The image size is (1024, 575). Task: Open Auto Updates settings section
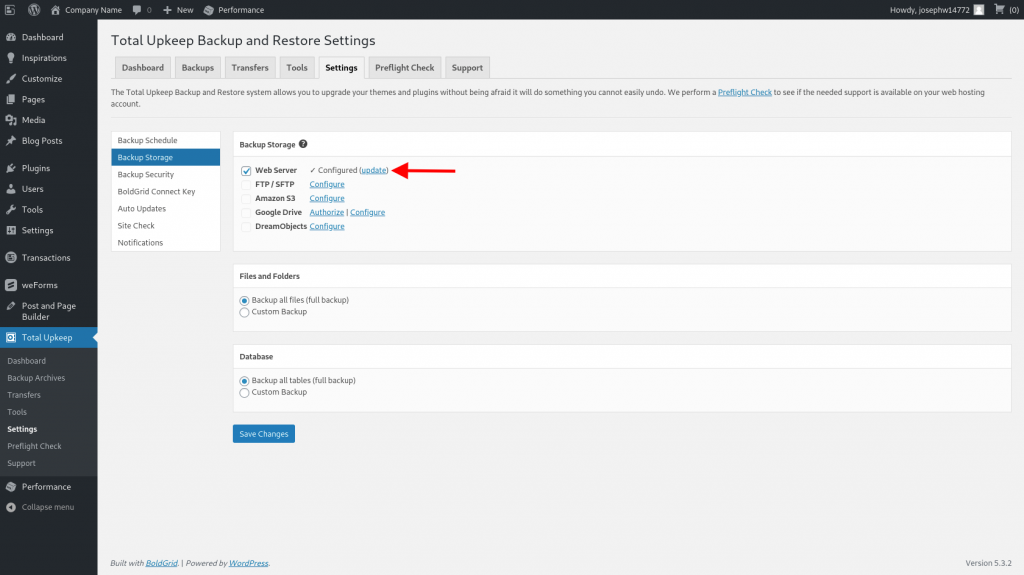(165, 208)
